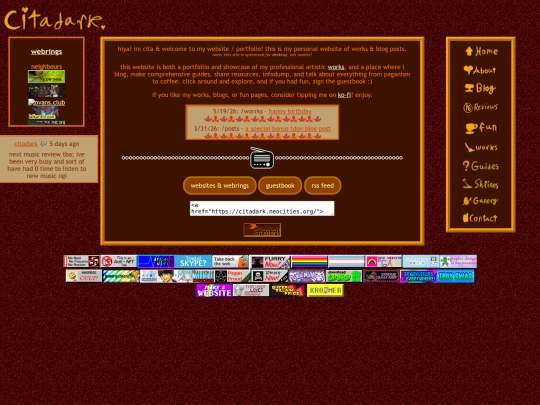The image size is (540, 405).
Task: Click the 'everywhere!' blue-purple badge
Action: click(418, 276)
